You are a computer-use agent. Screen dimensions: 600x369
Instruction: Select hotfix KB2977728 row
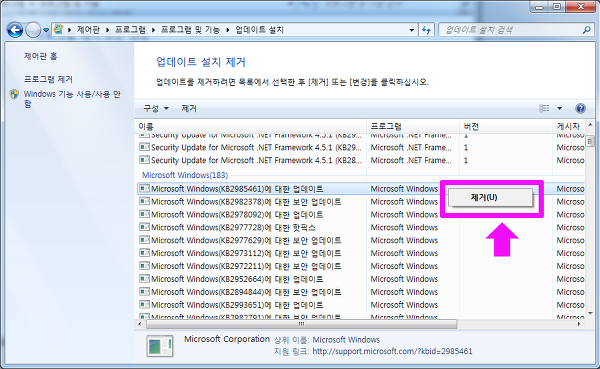361,228
